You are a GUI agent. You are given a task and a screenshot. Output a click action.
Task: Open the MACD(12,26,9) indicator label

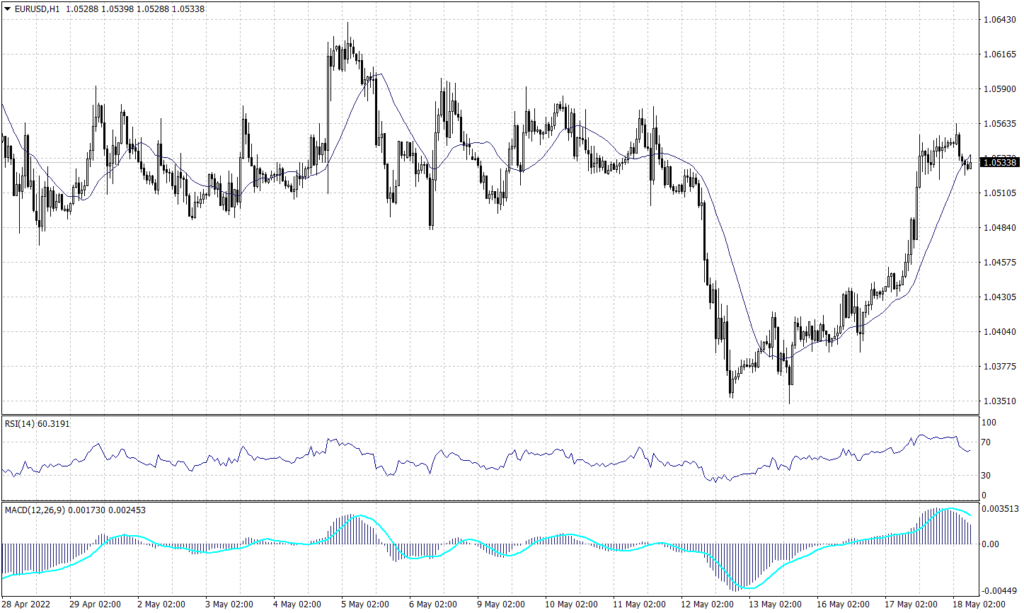pos(36,508)
